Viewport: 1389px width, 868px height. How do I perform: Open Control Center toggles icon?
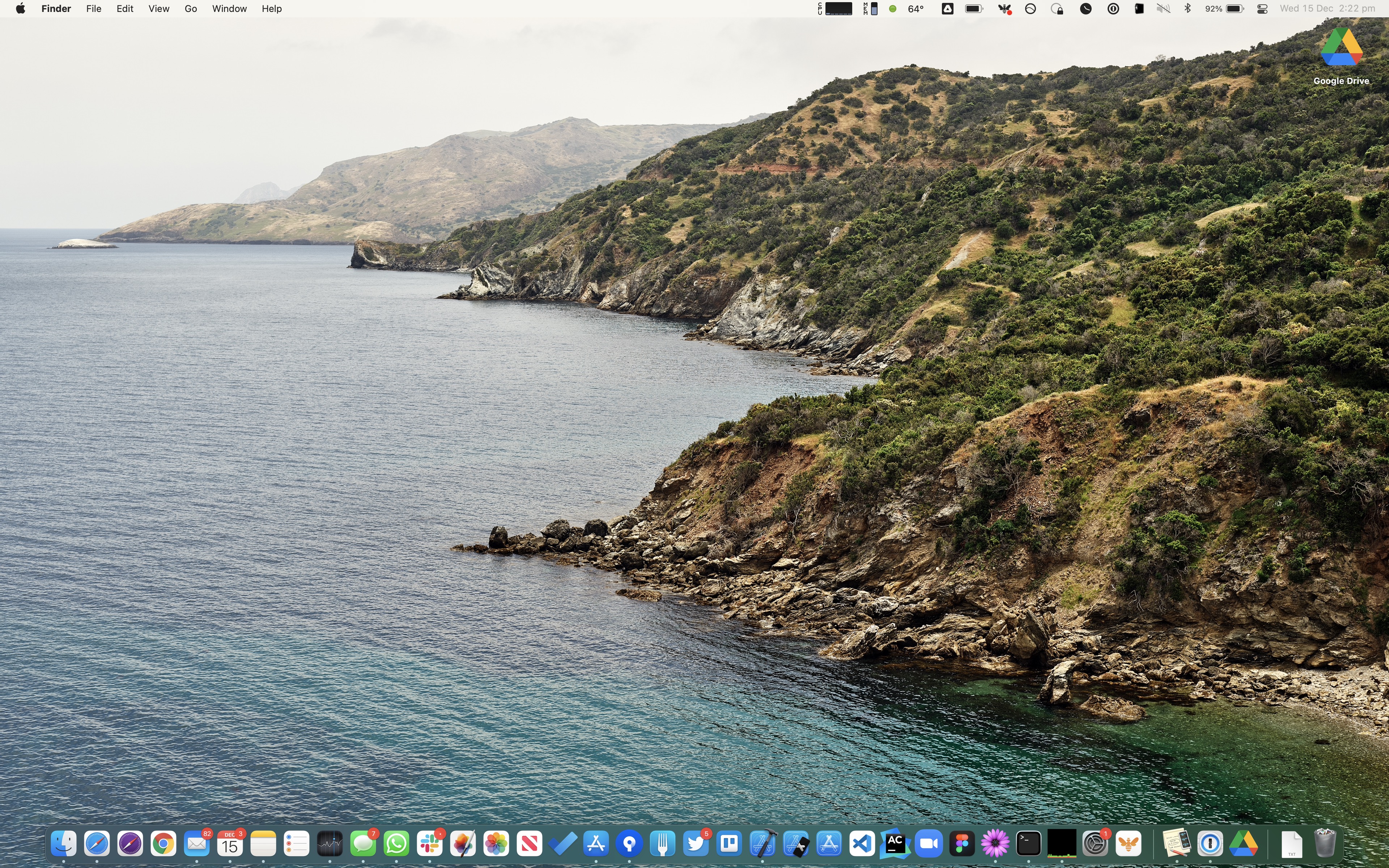pyautogui.click(x=1262, y=9)
